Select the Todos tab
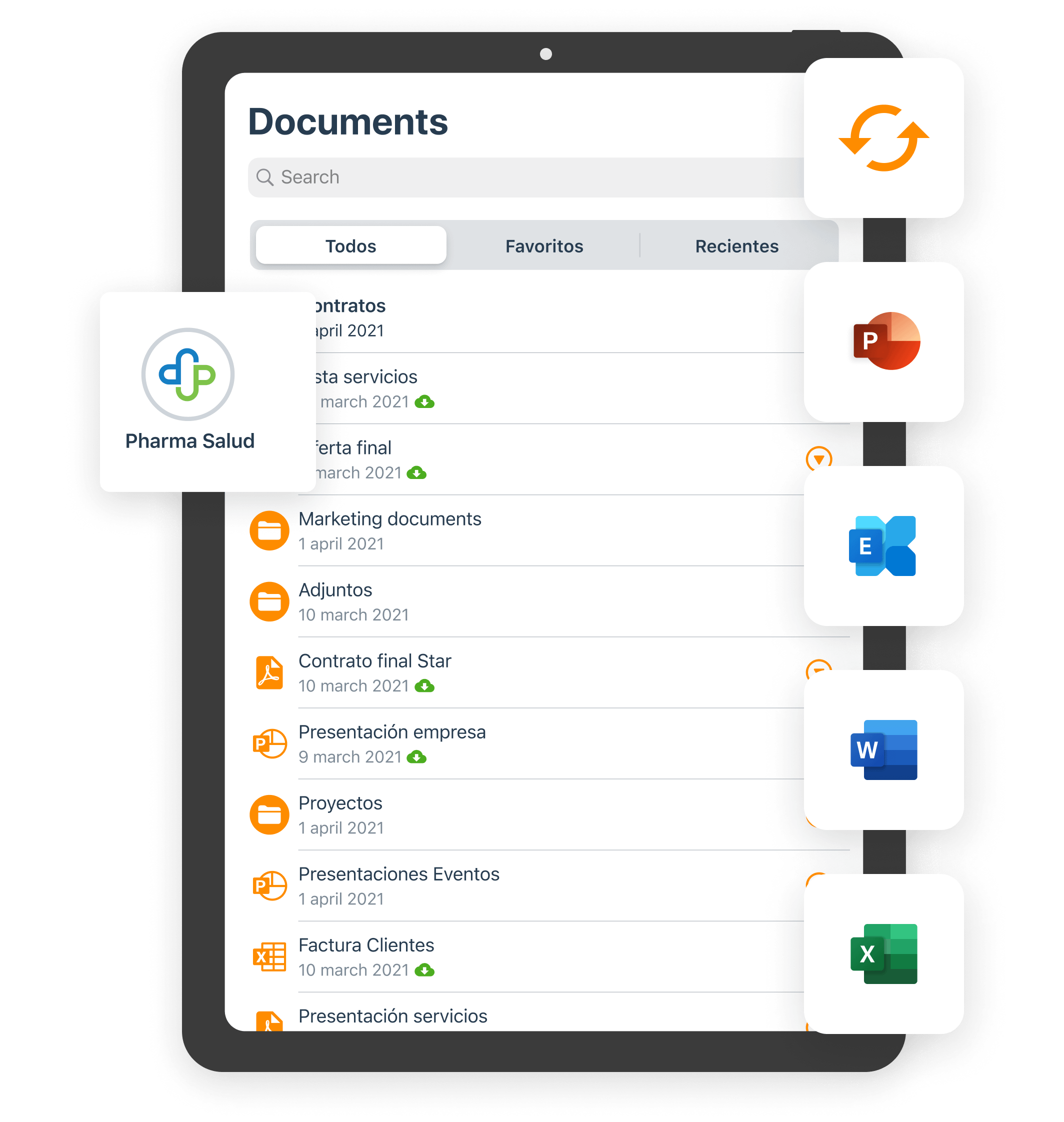The image size is (1064, 1122). pyautogui.click(x=350, y=245)
